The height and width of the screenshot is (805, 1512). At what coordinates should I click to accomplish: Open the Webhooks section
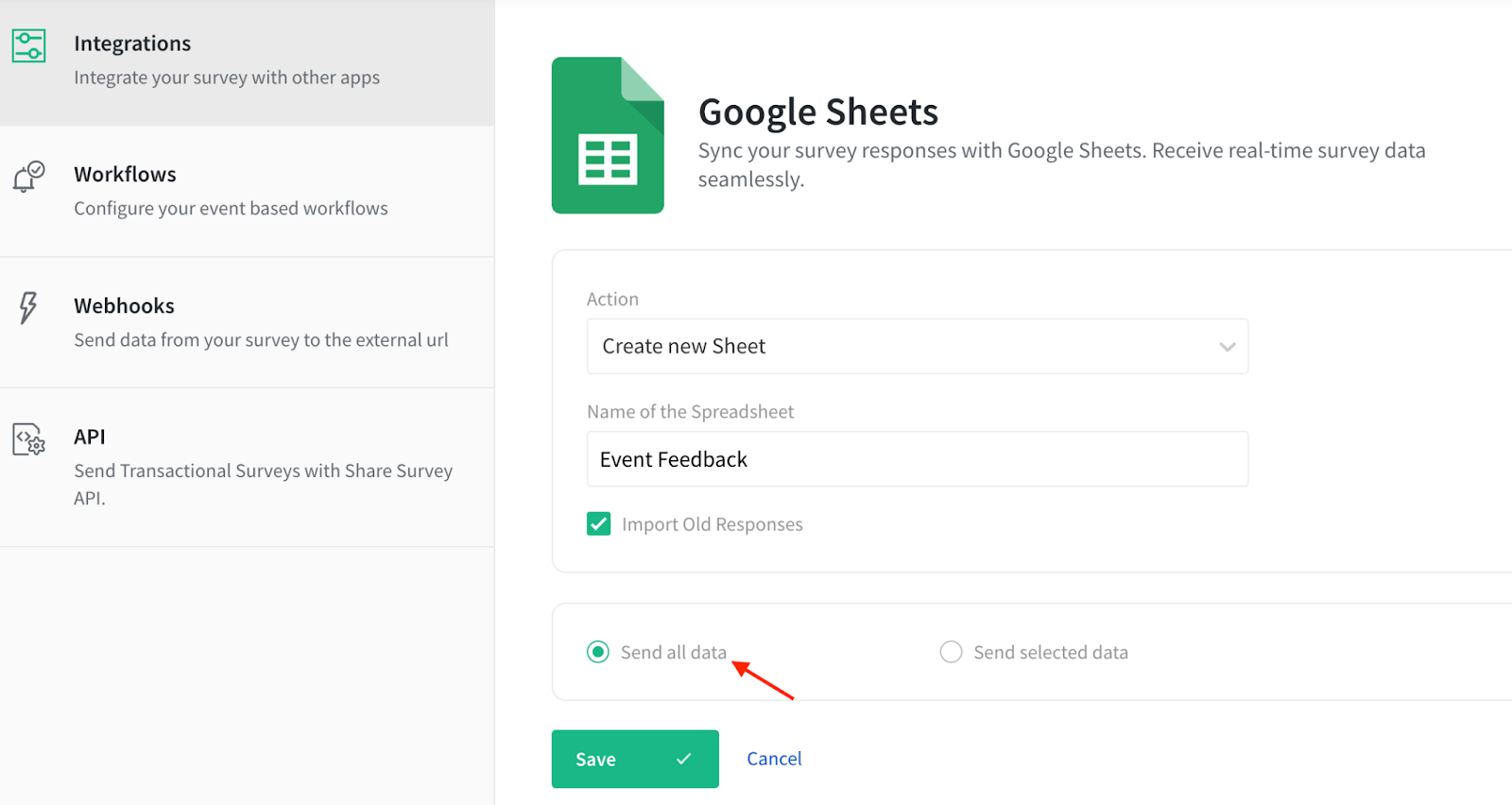pyautogui.click(x=247, y=322)
